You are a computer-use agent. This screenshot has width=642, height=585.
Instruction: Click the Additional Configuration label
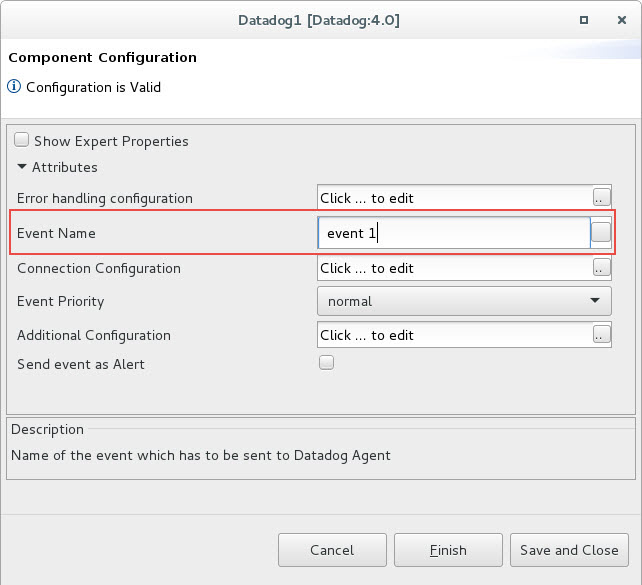tap(94, 336)
